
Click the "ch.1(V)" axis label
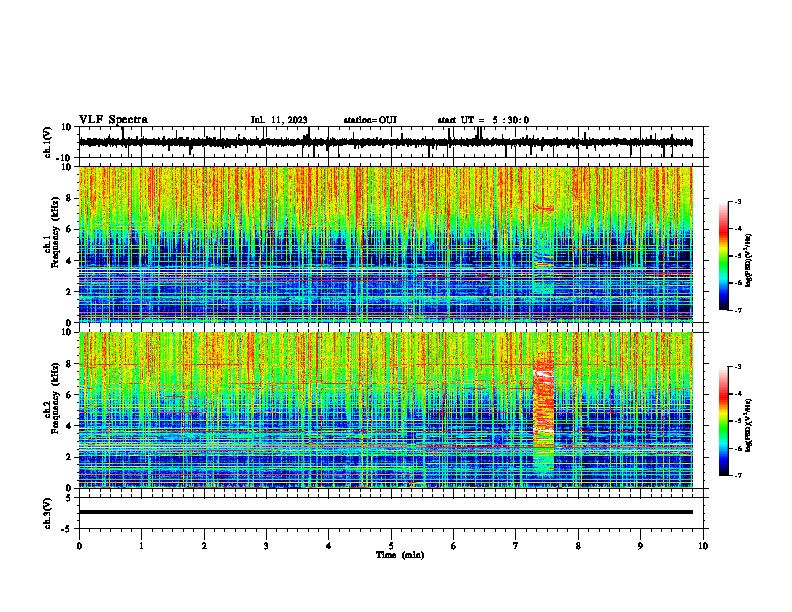click(49, 143)
